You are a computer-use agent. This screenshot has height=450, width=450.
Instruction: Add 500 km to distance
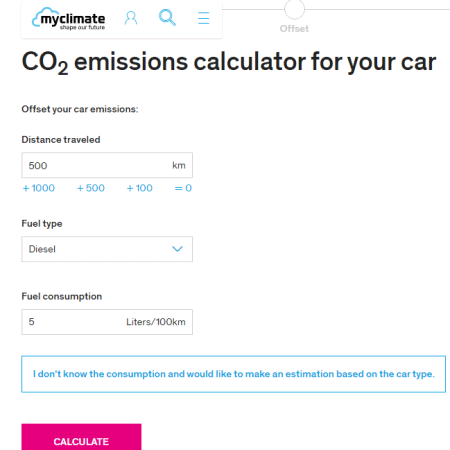(x=91, y=188)
